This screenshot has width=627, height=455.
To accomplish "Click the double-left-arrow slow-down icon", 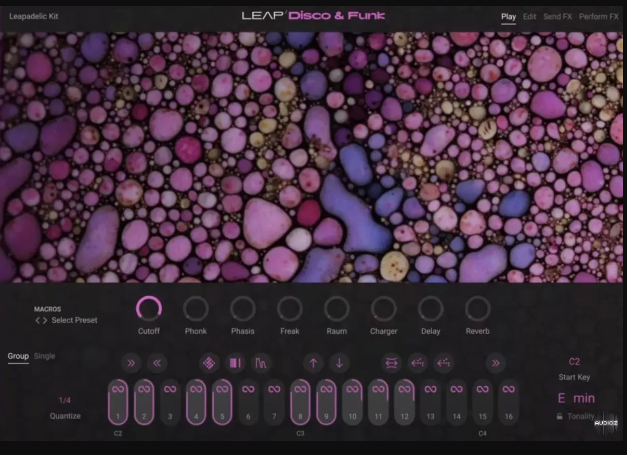I will (x=157, y=363).
